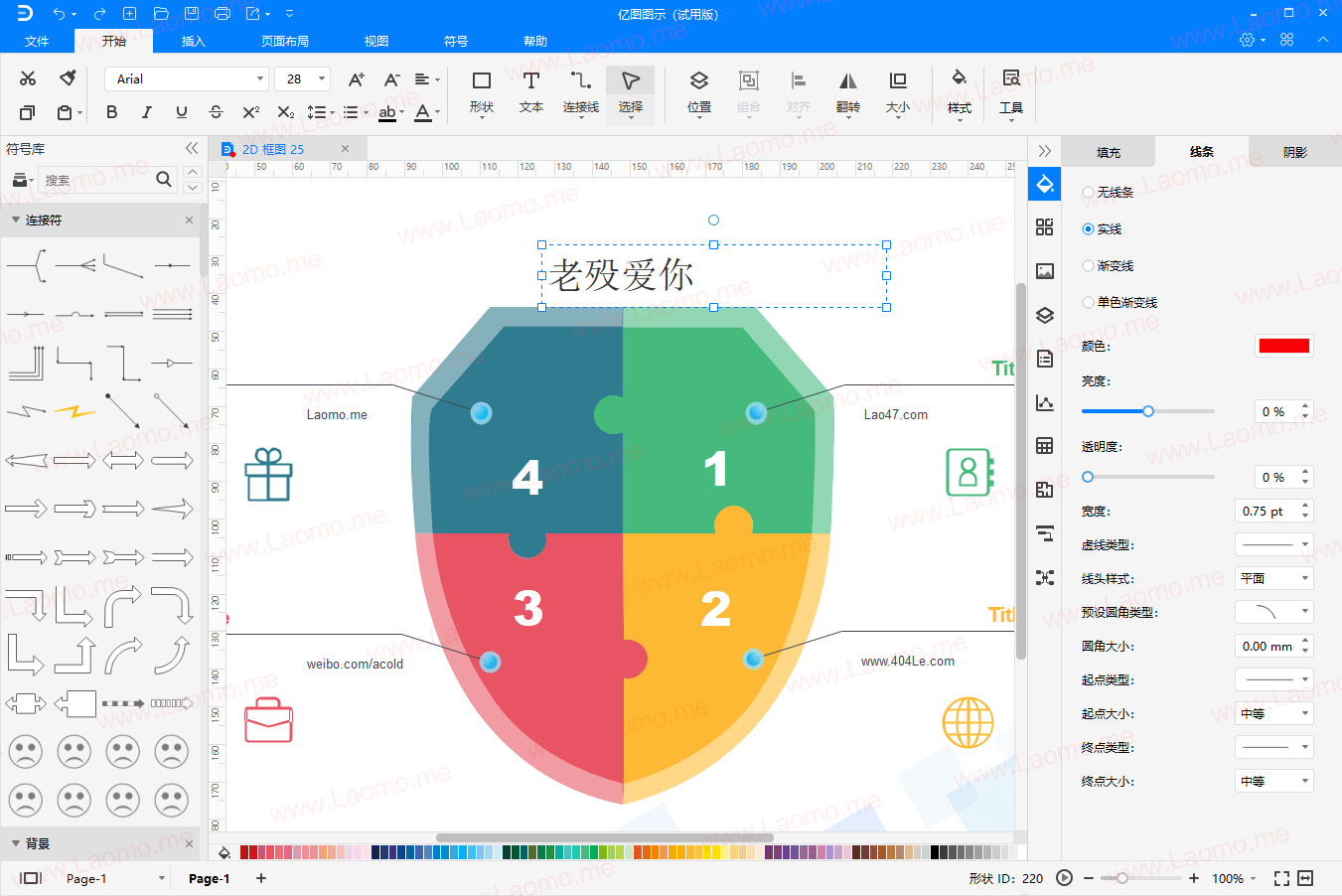
Task: Open the 位置 (Position) tool
Action: coord(698,94)
